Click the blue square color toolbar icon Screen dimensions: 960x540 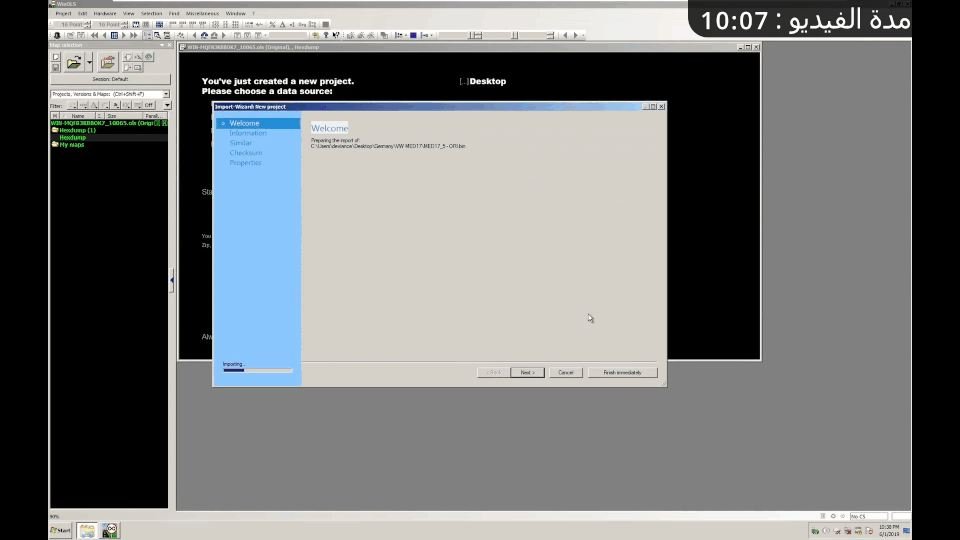413,36
